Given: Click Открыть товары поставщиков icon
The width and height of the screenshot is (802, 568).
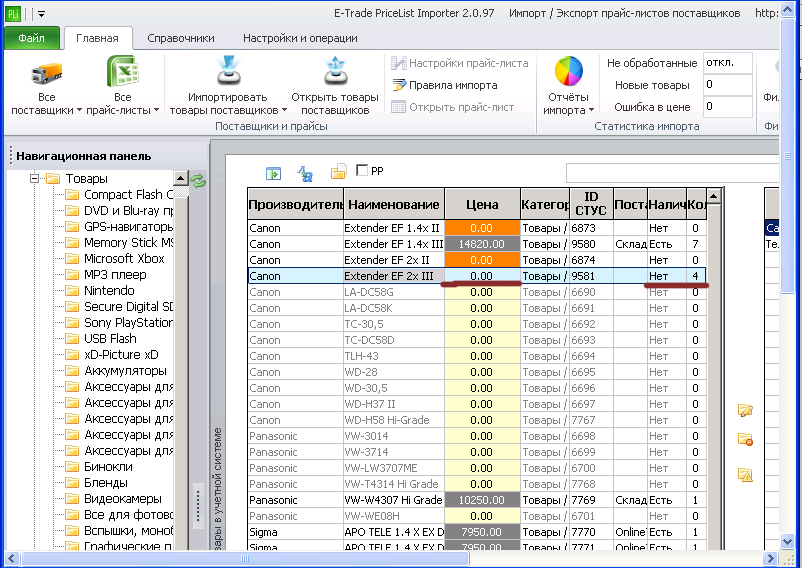Looking at the screenshot, I should [336, 71].
